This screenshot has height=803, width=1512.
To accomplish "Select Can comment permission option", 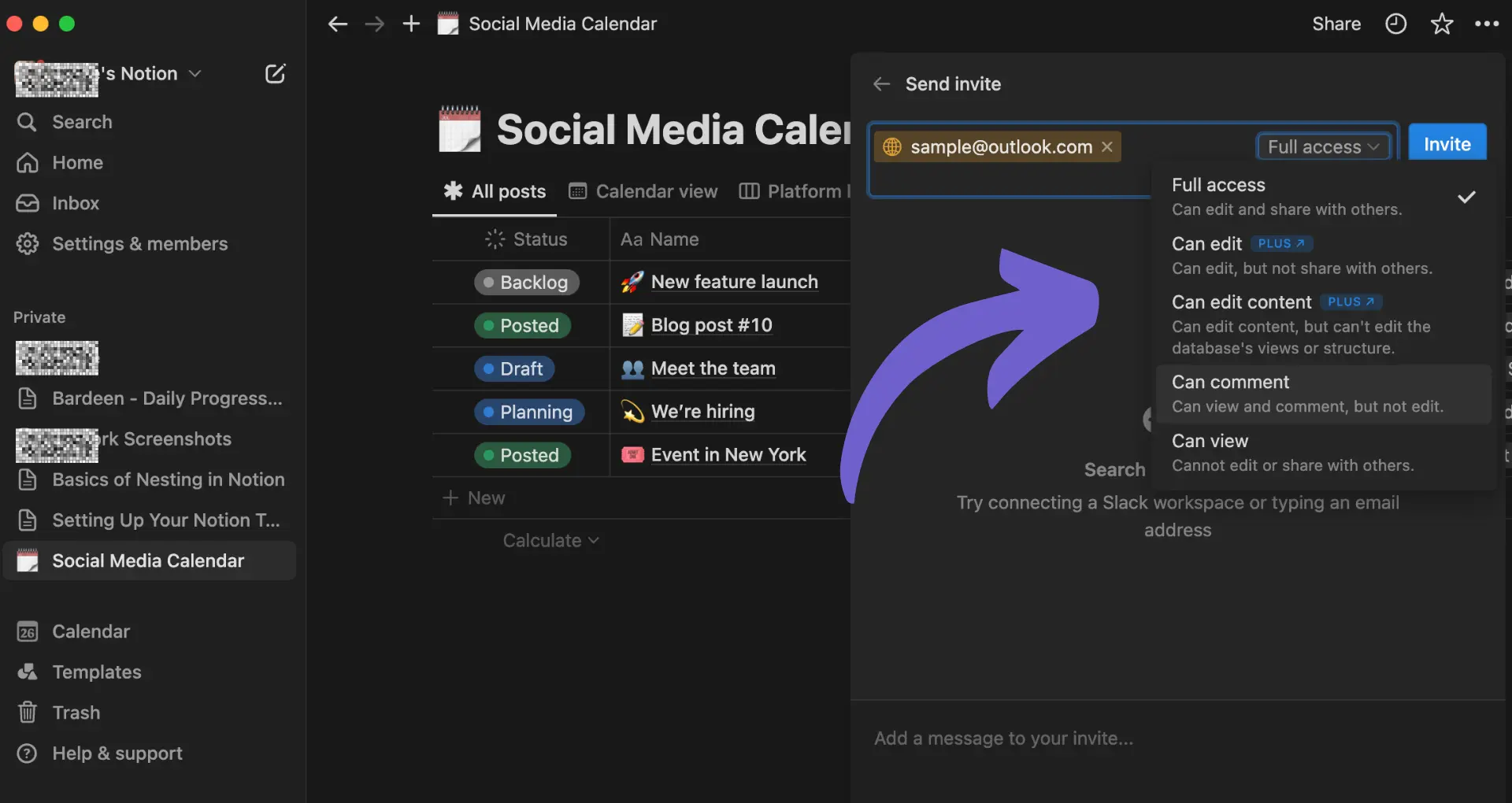I will pyautogui.click(x=1325, y=394).
